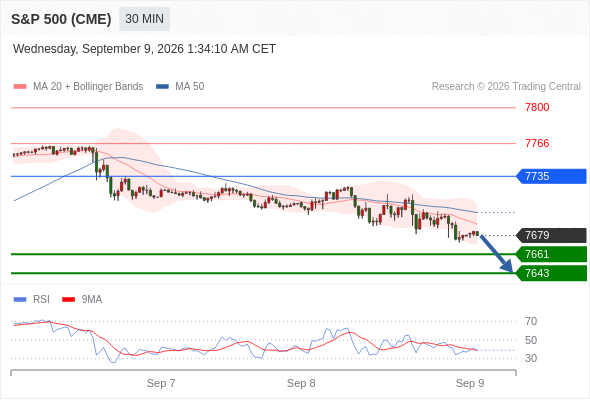
Task: Click the S&P 500 (CME) title
Action: [x=61, y=19]
